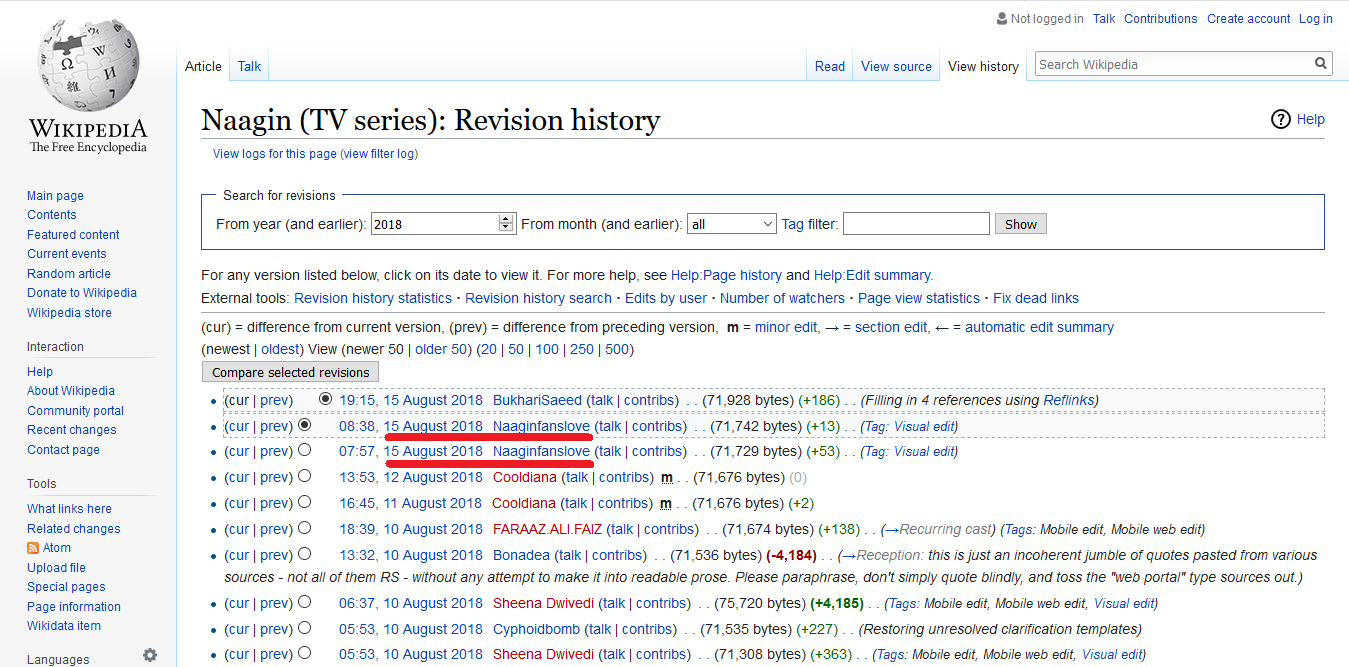Open the Special pages link
Screen dimensions: 1349x667
[x=66, y=587]
